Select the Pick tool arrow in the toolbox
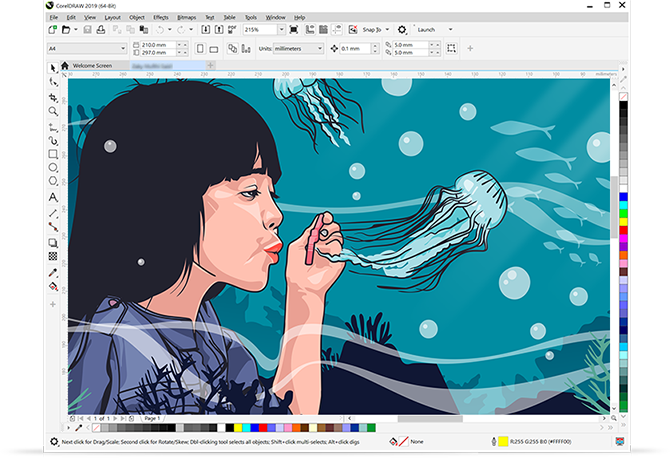670x470 pixels. (x=53, y=68)
